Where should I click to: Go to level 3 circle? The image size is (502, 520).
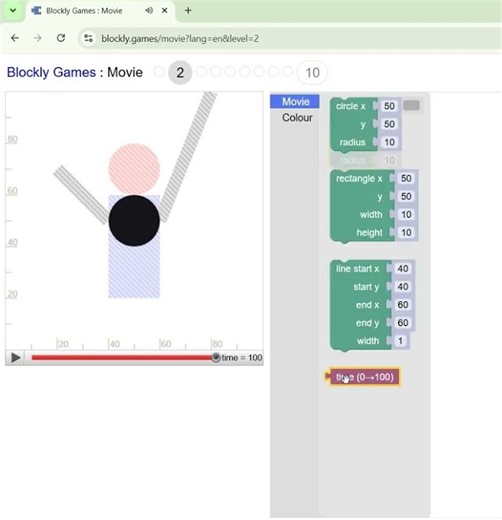(201, 72)
